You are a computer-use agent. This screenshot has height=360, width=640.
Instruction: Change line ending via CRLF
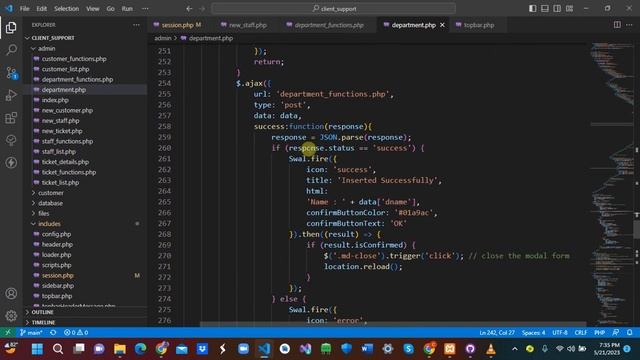pos(580,333)
